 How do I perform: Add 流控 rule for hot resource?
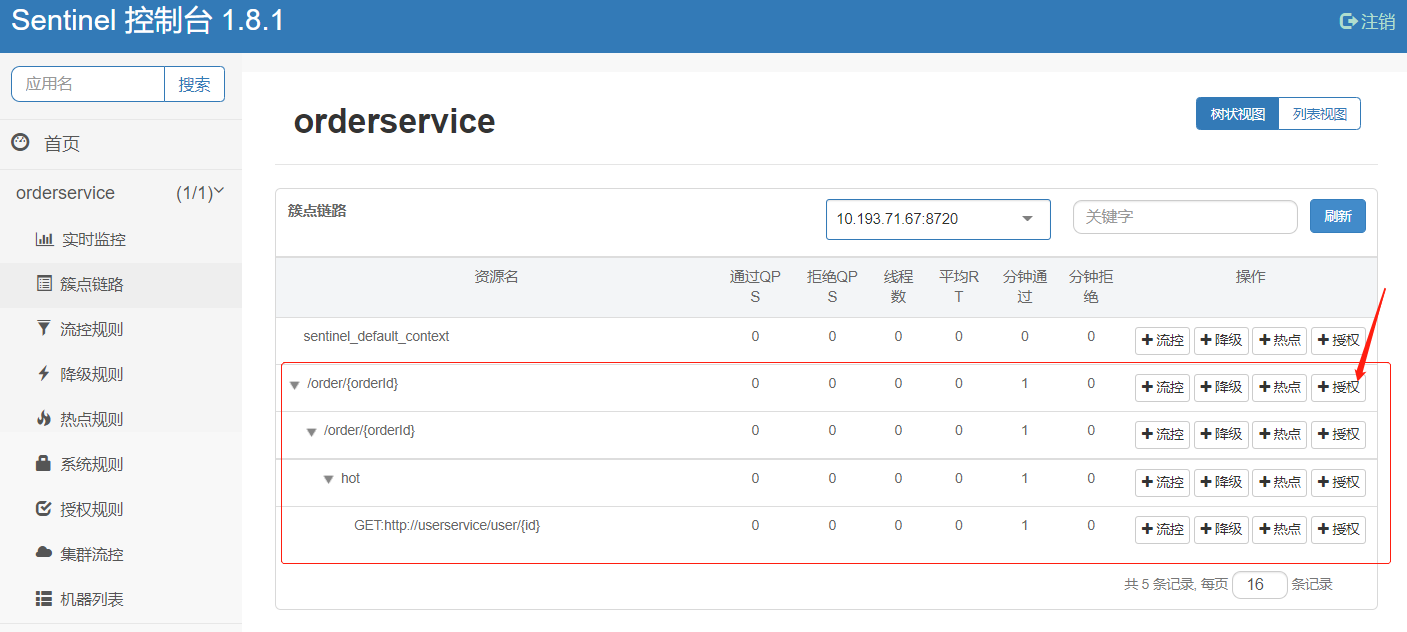tap(1162, 482)
